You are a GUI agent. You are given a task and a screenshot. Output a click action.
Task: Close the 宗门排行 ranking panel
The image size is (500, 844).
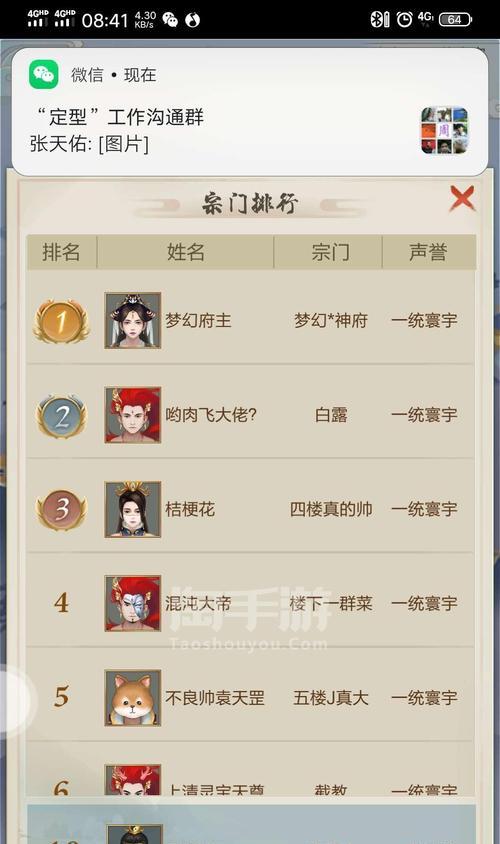(462, 199)
